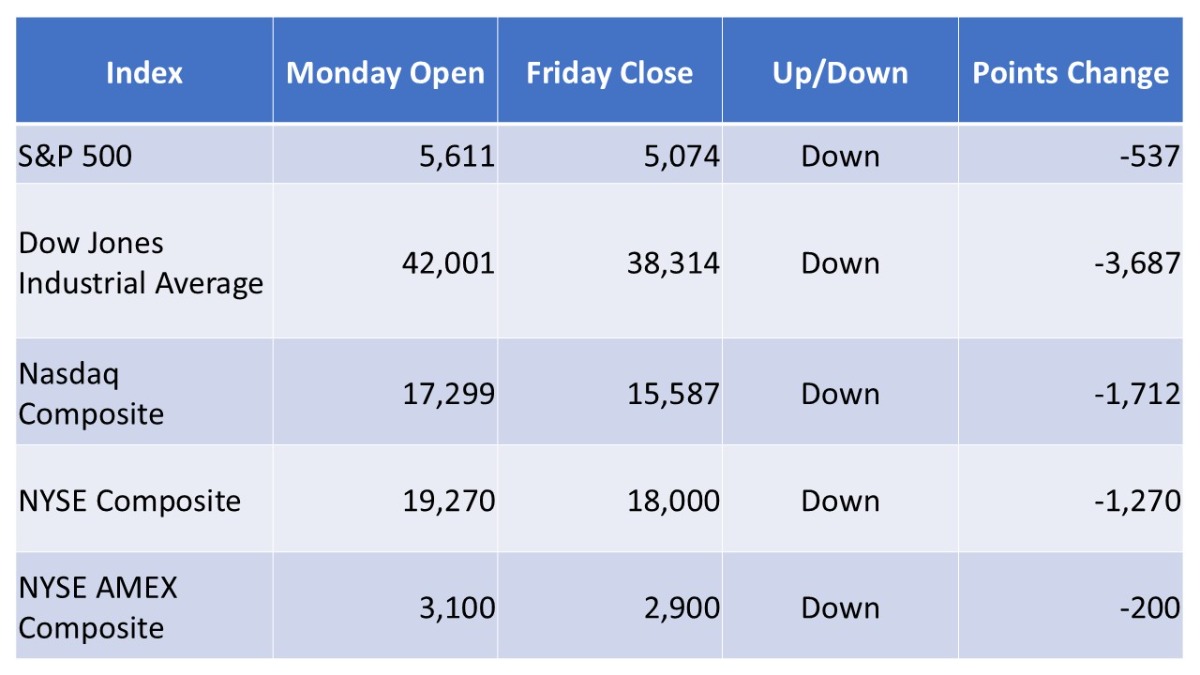Viewport: 1200px width, 675px height.
Task: Click the NYSE Composite row label
Action: click(130, 500)
